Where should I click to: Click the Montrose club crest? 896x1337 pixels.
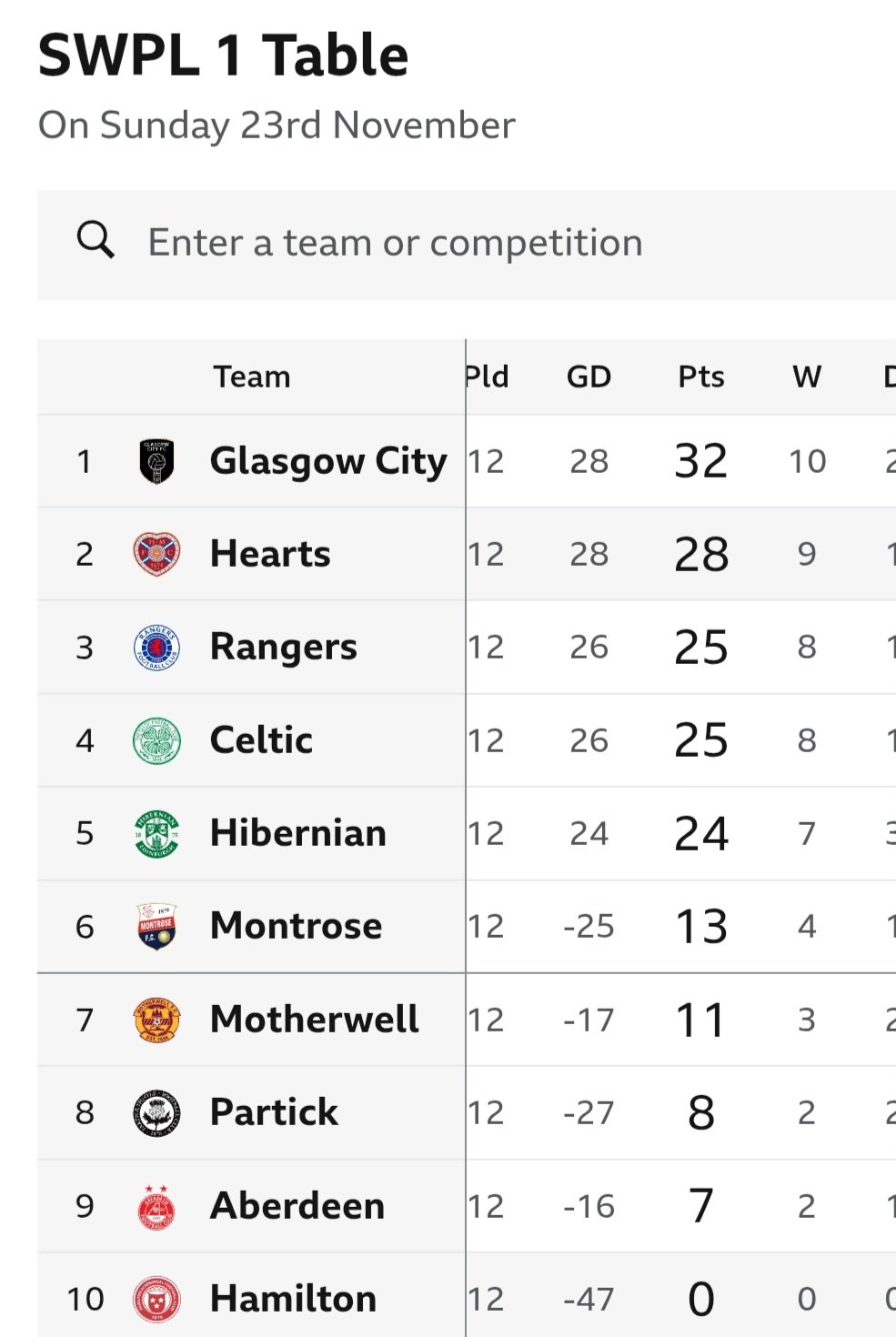coord(156,926)
